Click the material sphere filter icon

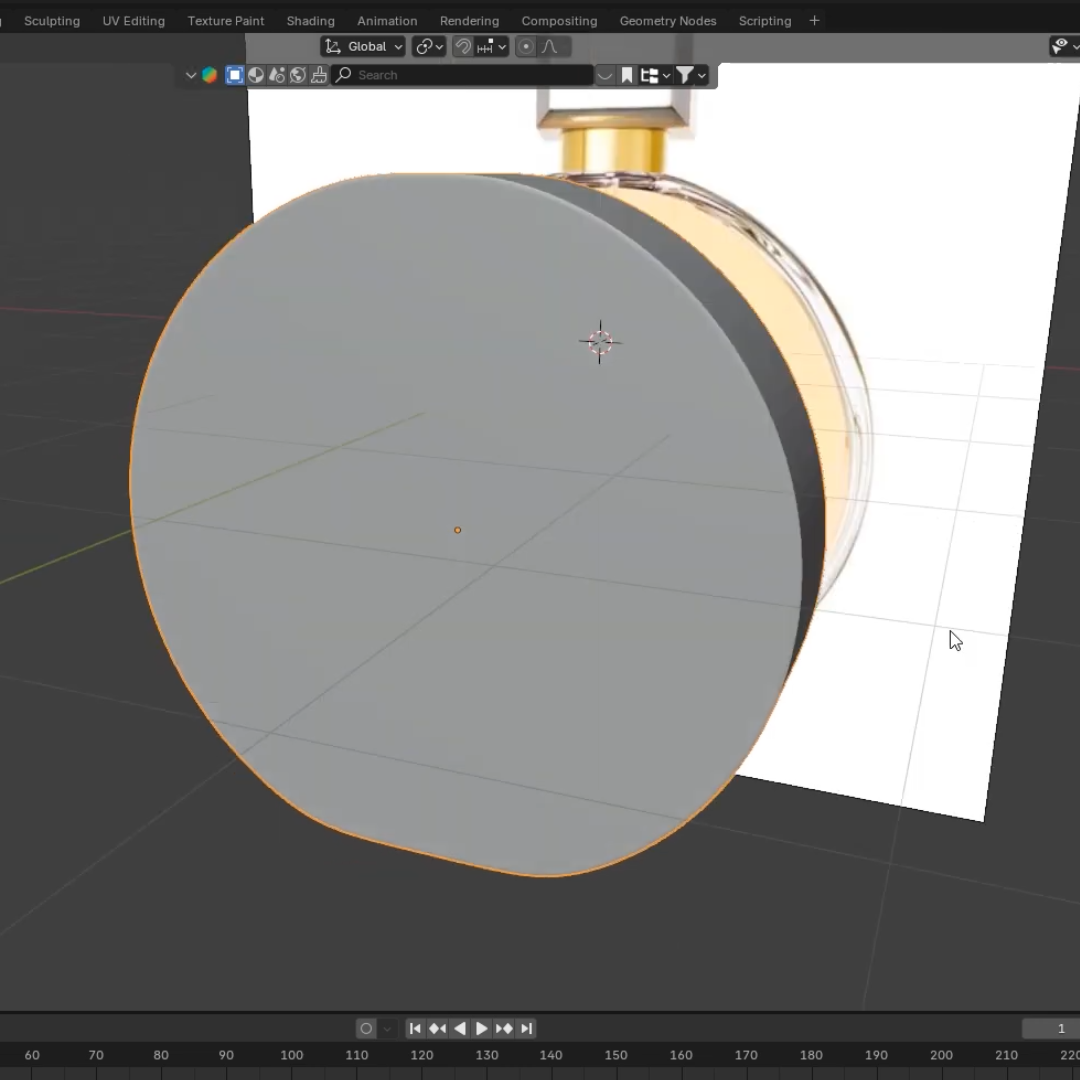coord(256,75)
